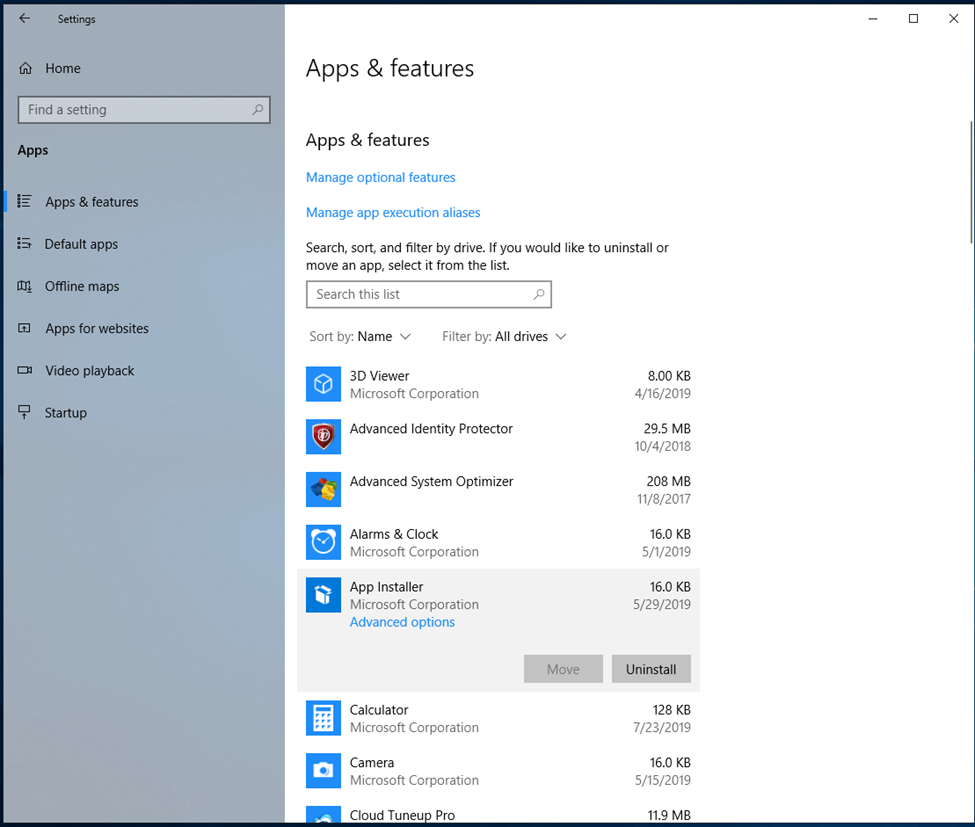This screenshot has width=975, height=827.
Task: Click the Calculator app icon
Action: (x=323, y=718)
